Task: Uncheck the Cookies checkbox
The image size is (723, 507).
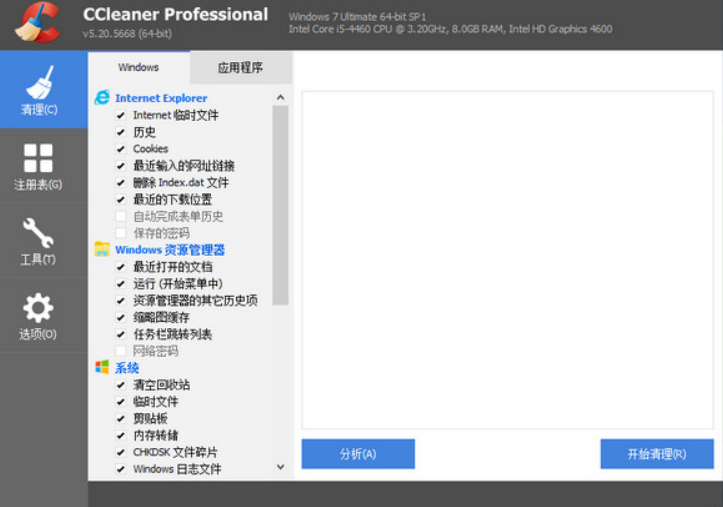Action: tap(121, 149)
